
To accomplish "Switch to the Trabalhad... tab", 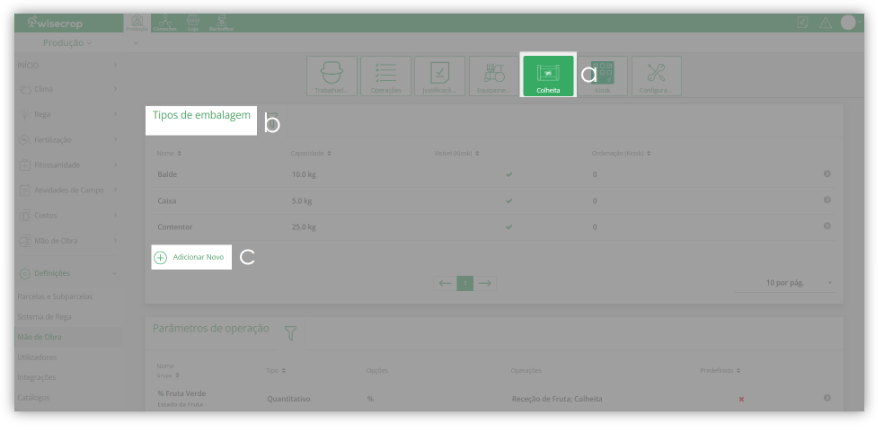I will click(331, 76).
